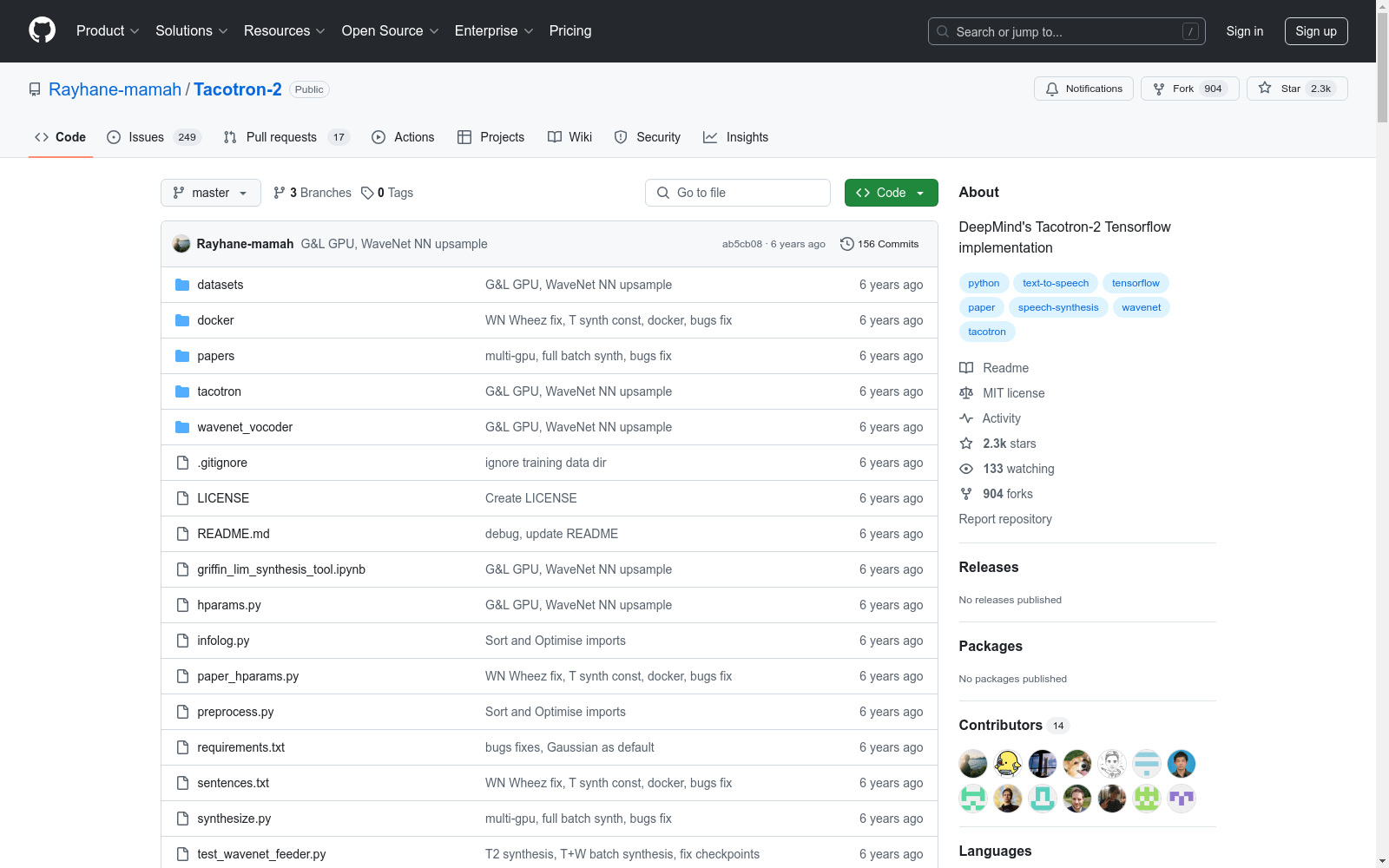Open the master branch selector
This screenshot has height=868, width=1389.
pos(211,193)
